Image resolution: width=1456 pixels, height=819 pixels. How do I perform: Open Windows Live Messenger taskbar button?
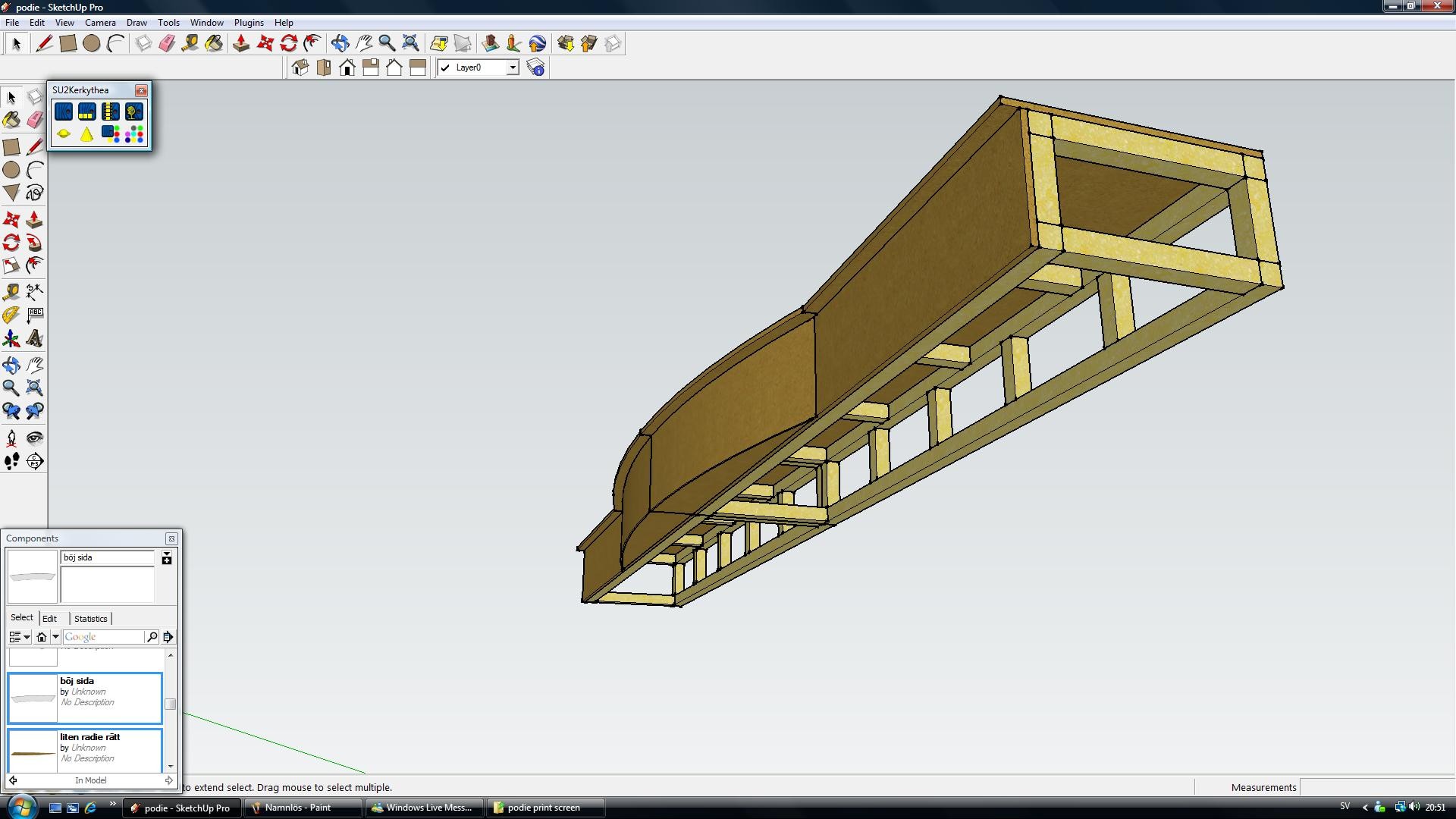[423, 808]
